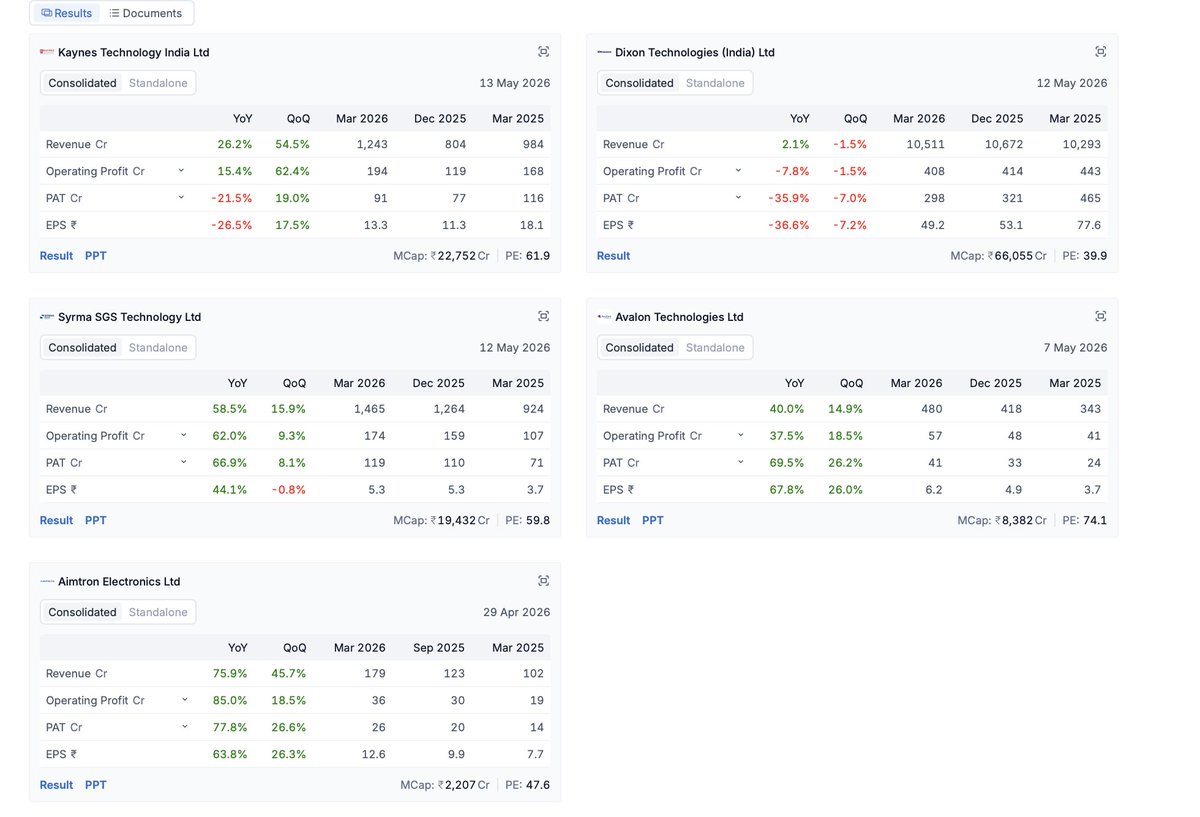The width and height of the screenshot is (1200, 817).
Task: Open the Result link for Dixon Technologies
Action: pyautogui.click(x=613, y=256)
